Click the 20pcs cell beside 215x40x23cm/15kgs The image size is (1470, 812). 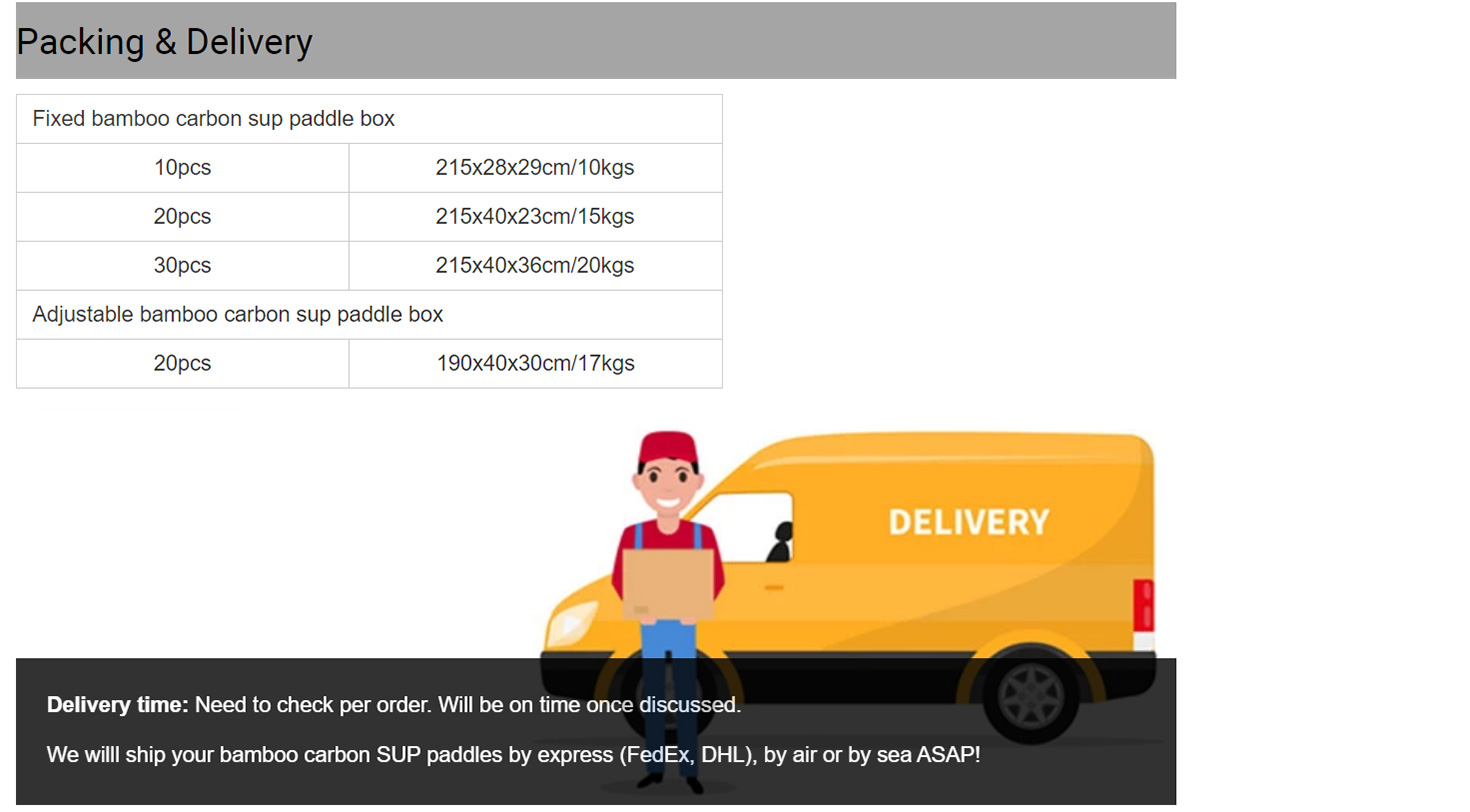(182, 217)
